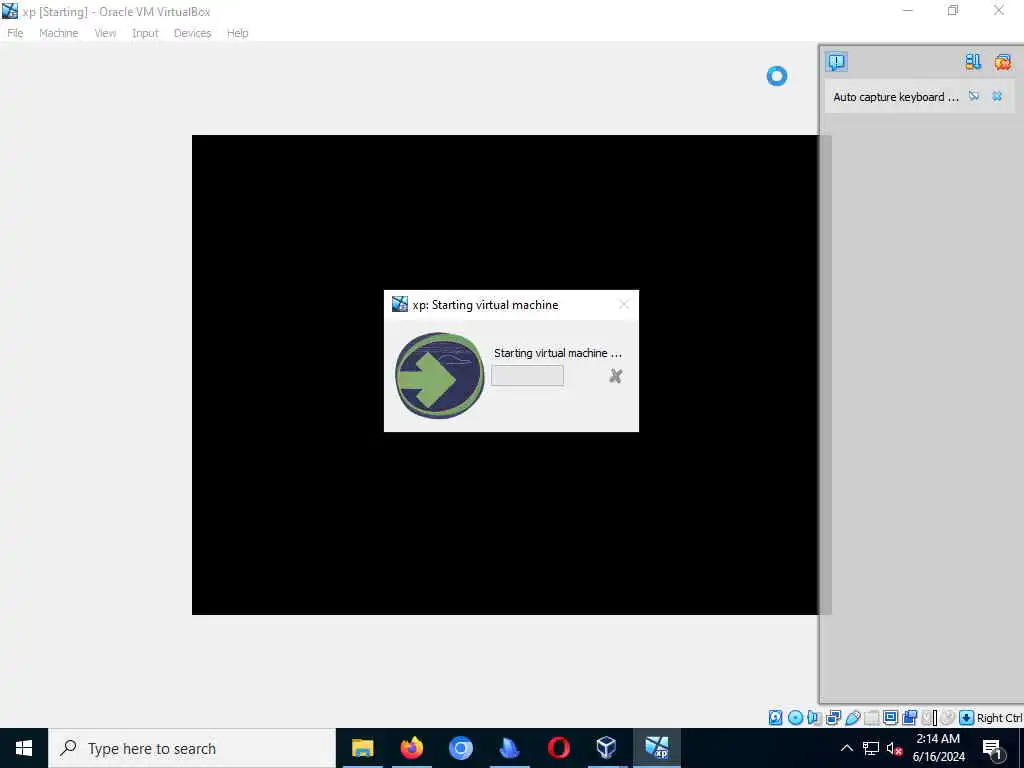The width and height of the screenshot is (1024, 768).
Task: Click the muted volume tray icon
Action: coord(894,748)
